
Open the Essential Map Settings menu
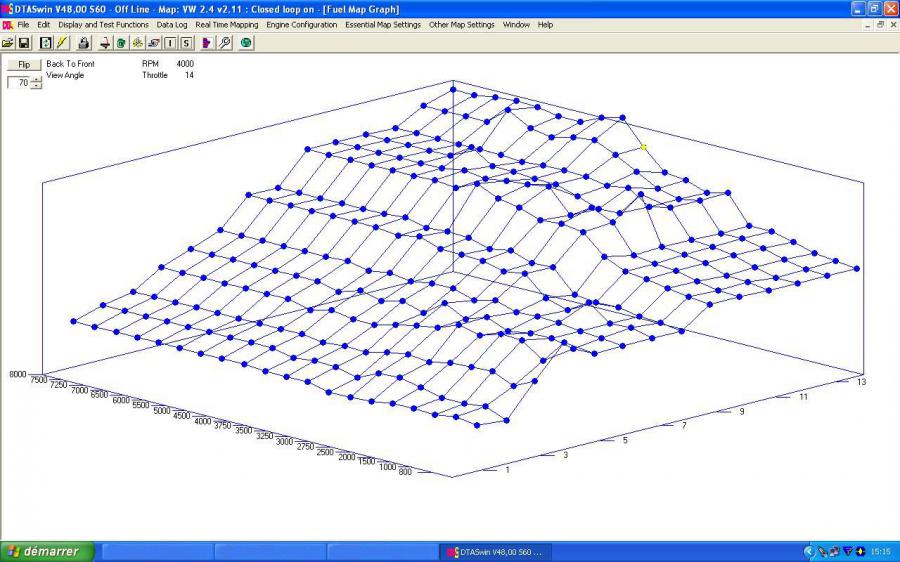tap(383, 24)
